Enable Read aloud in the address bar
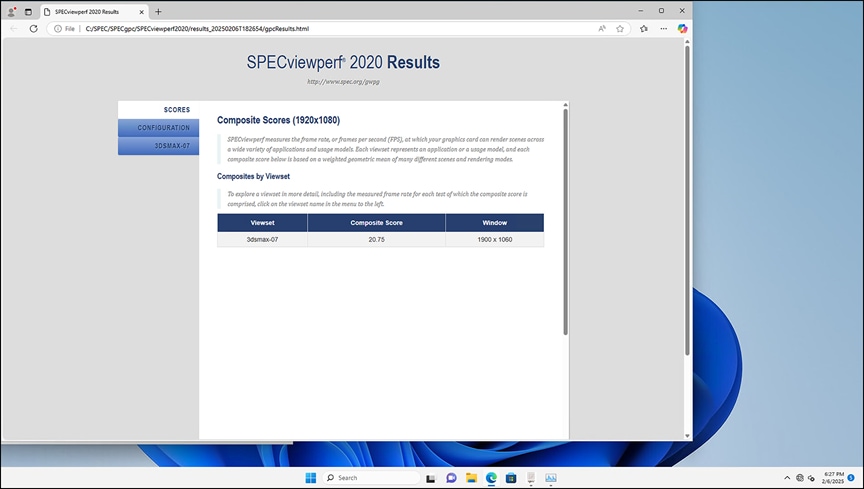 [602, 29]
